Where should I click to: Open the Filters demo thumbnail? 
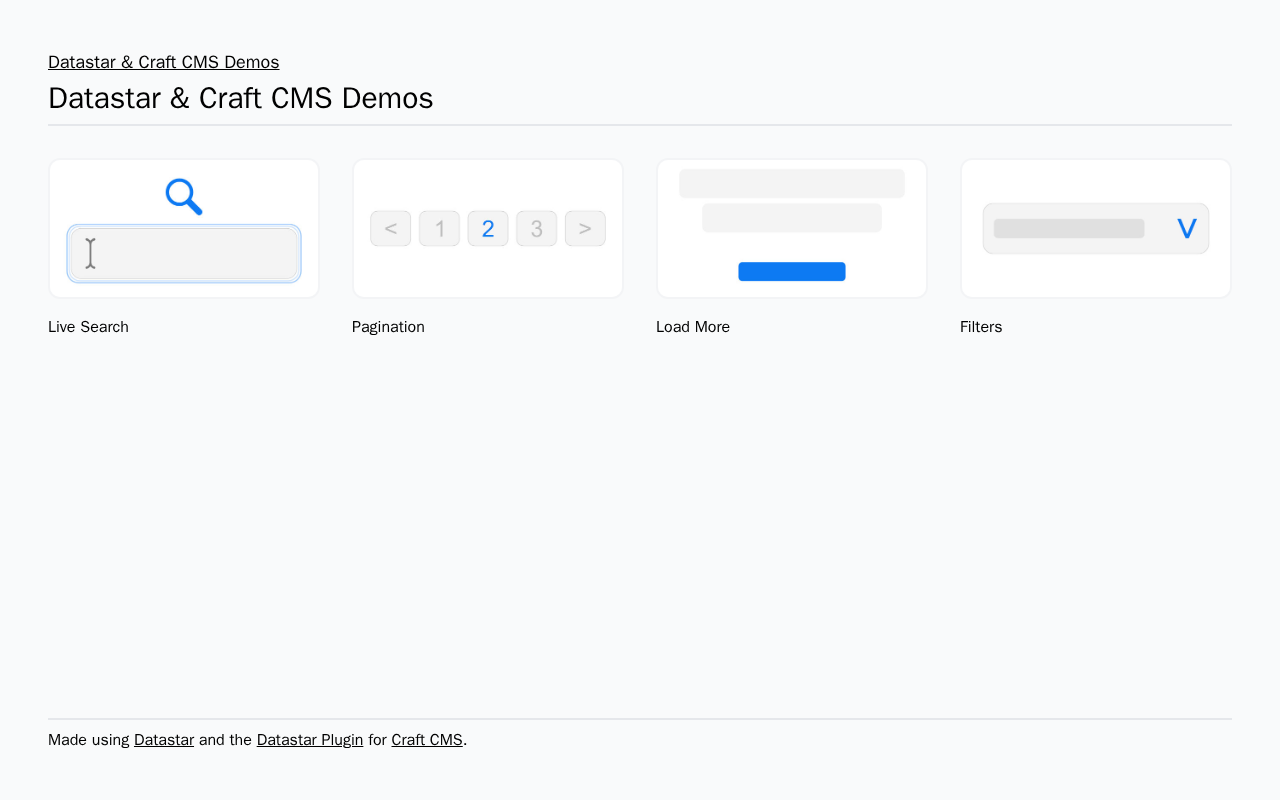(1096, 228)
